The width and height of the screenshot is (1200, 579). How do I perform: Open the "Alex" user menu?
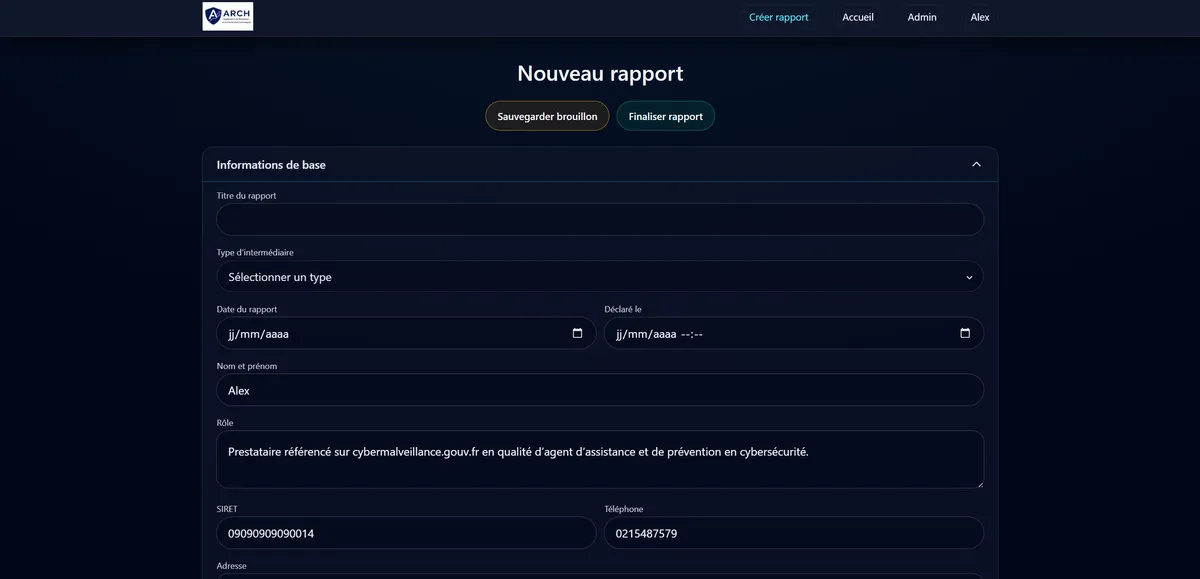979,16
